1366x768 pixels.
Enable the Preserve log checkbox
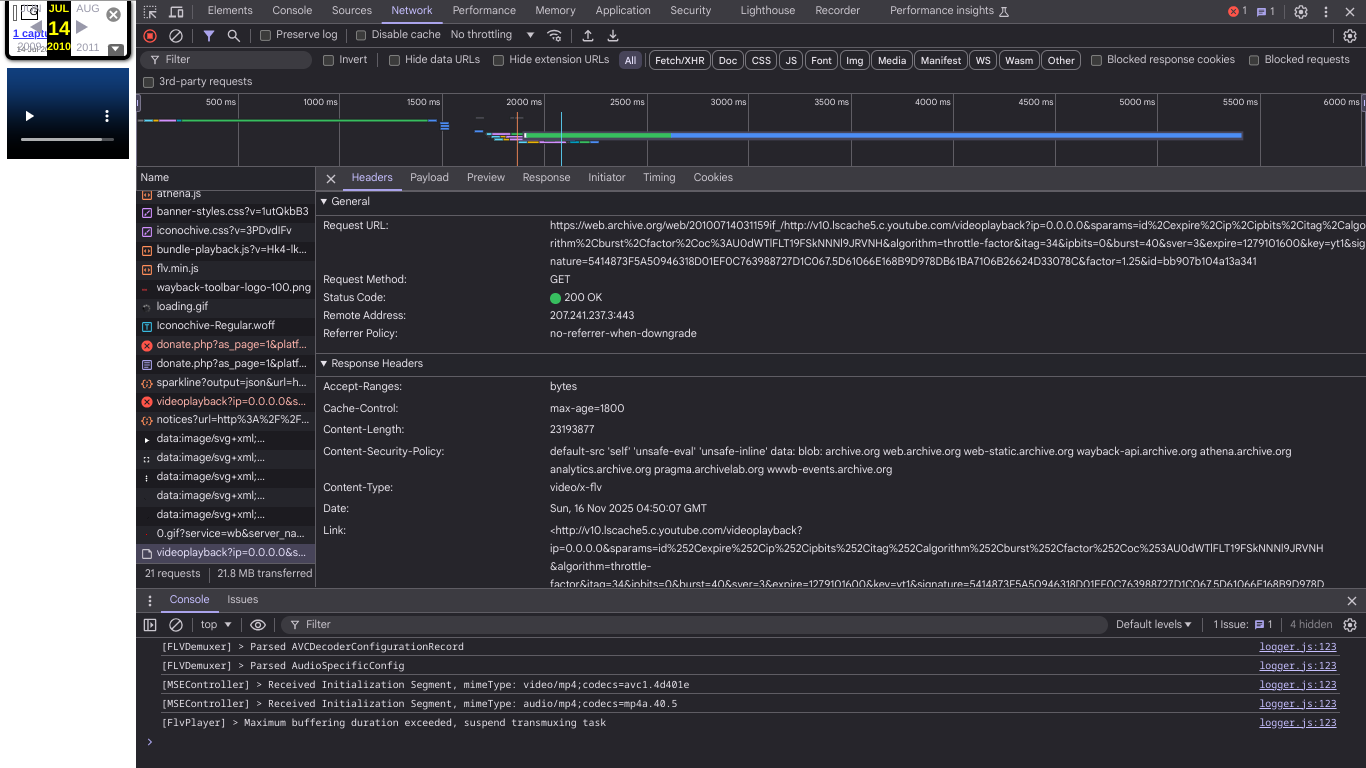pyautogui.click(x=263, y=34)
